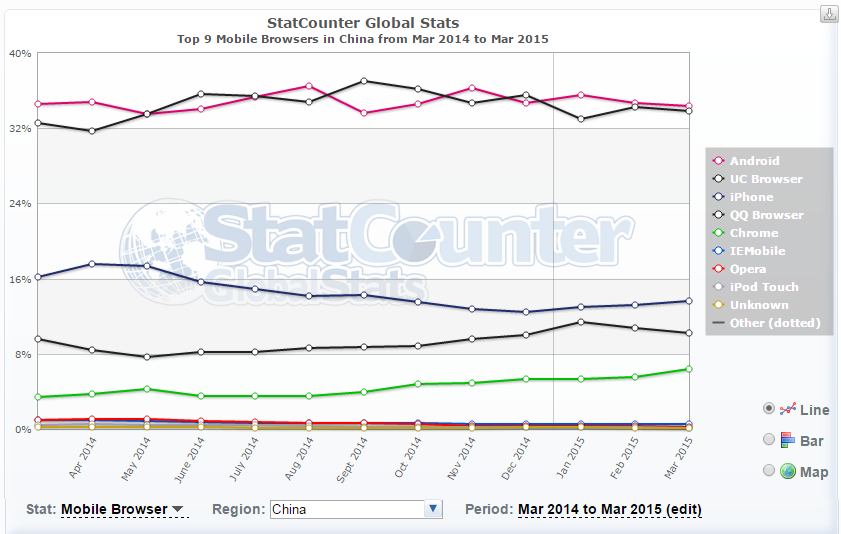Click the download chart icon
The height and width of the screenshot is (534, 841).
829,14
